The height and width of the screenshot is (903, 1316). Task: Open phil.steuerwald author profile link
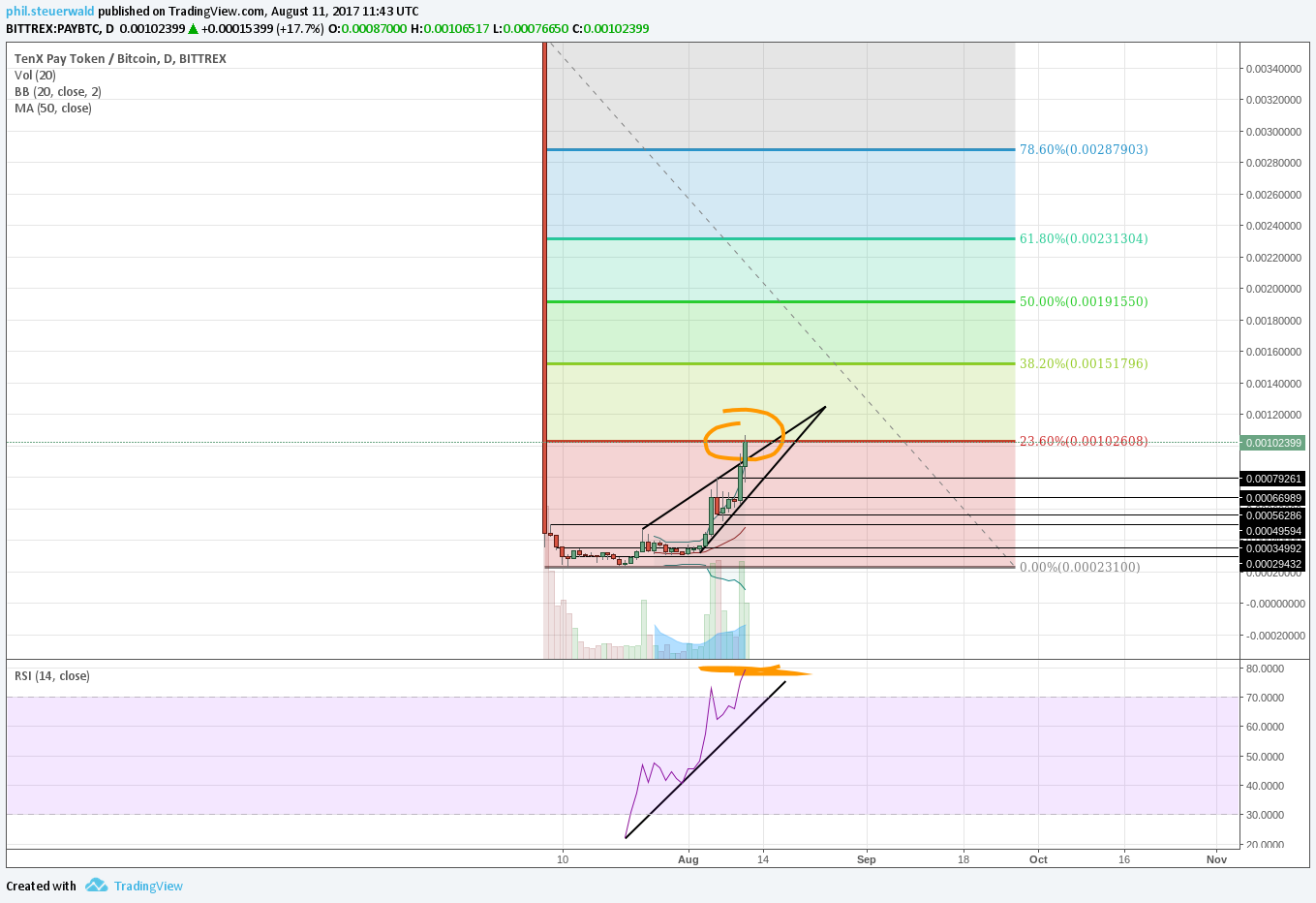[50, 12]
